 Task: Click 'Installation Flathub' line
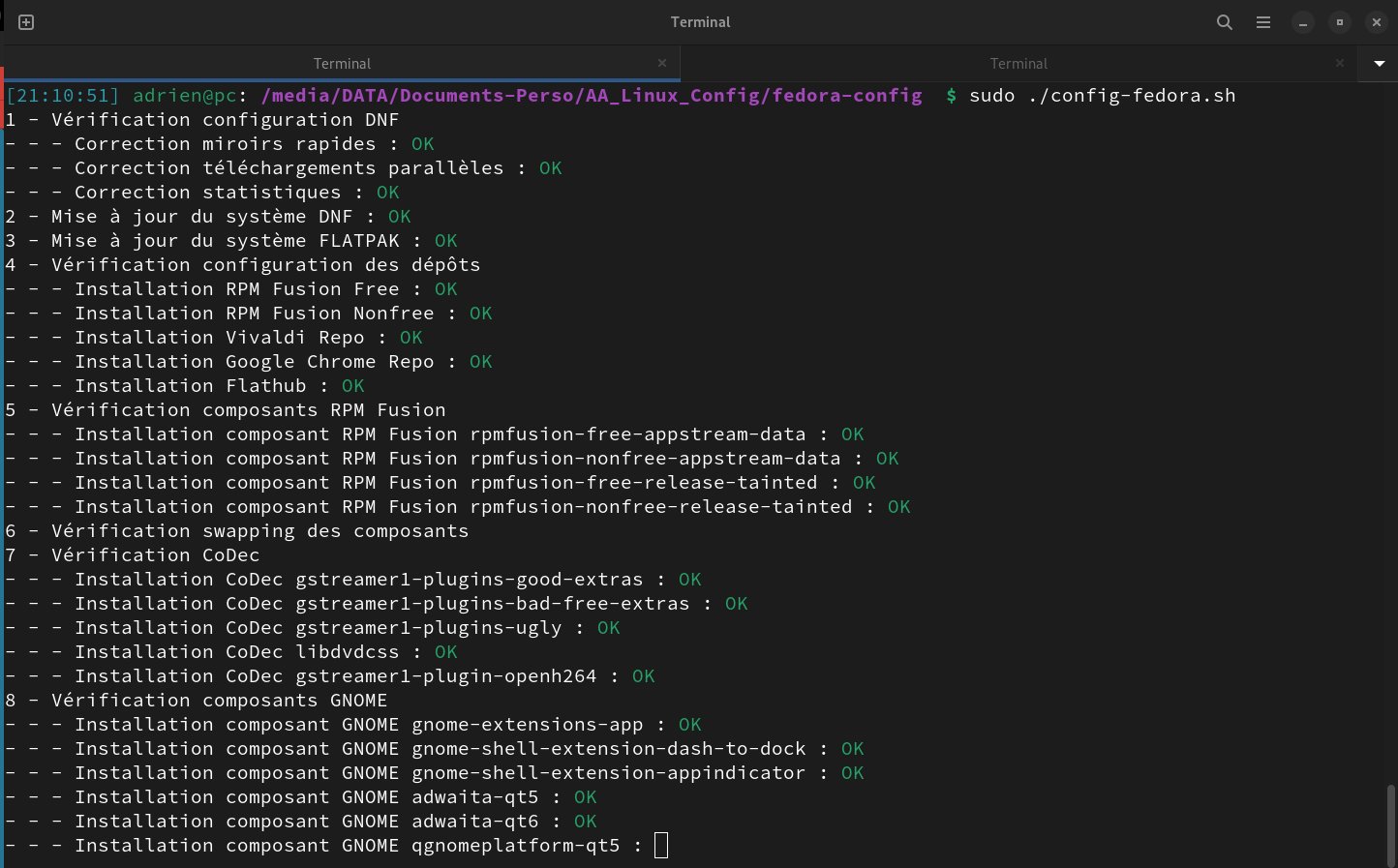click(x=185, y=386)
